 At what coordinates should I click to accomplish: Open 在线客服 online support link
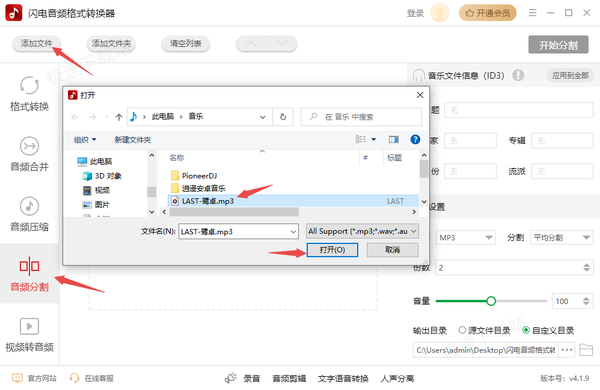coord(91,378)
